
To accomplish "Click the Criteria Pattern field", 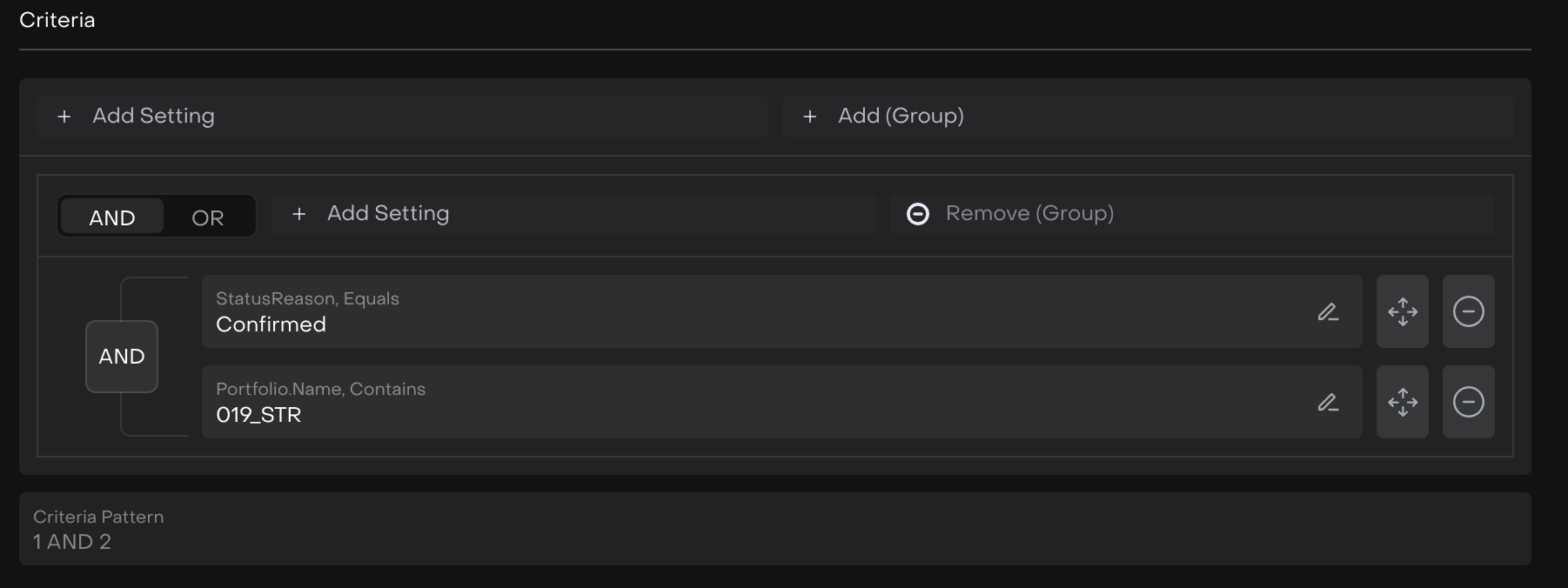I will [x=774, y=530].
